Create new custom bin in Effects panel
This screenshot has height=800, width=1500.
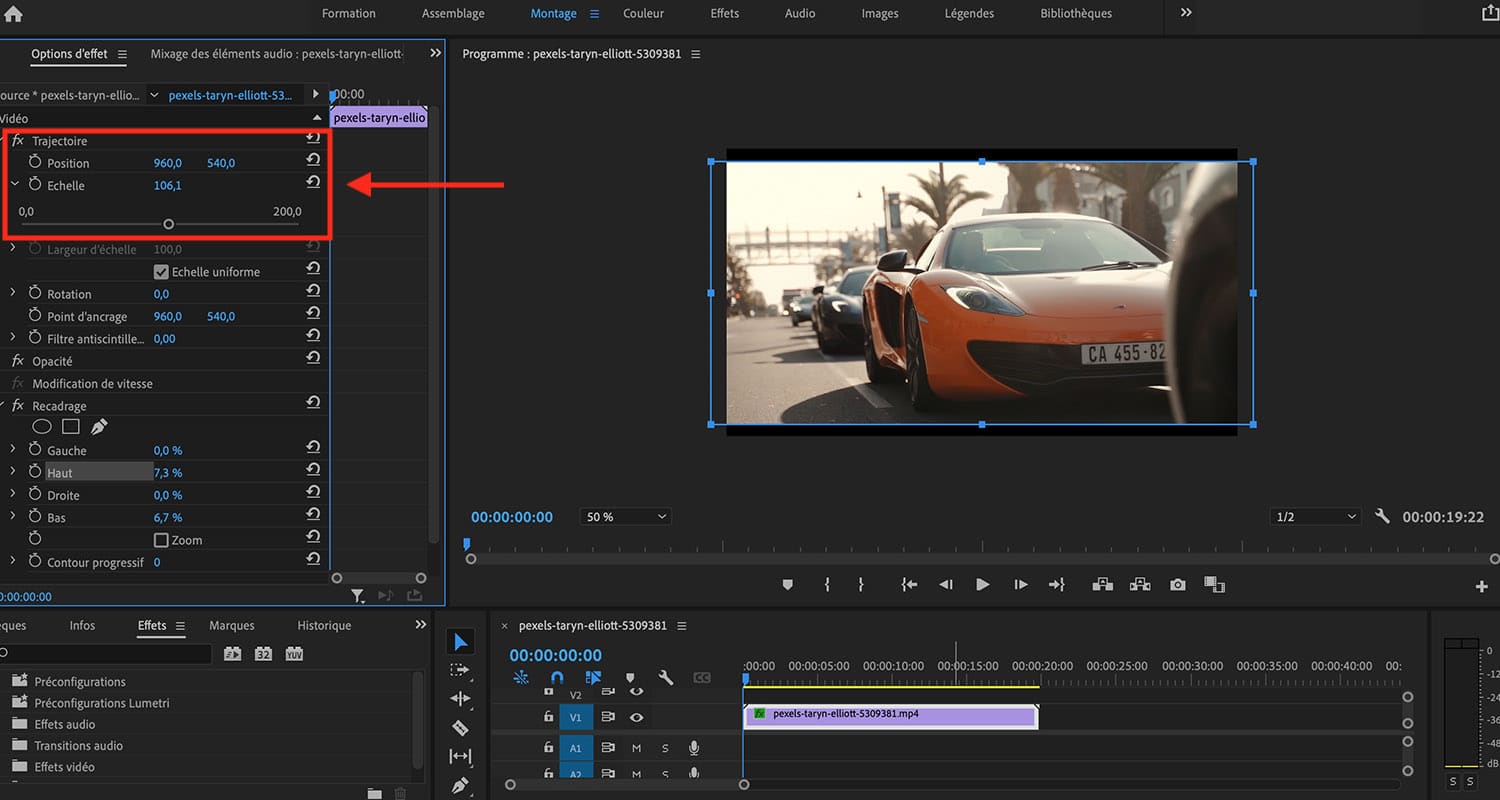[374, 793]
